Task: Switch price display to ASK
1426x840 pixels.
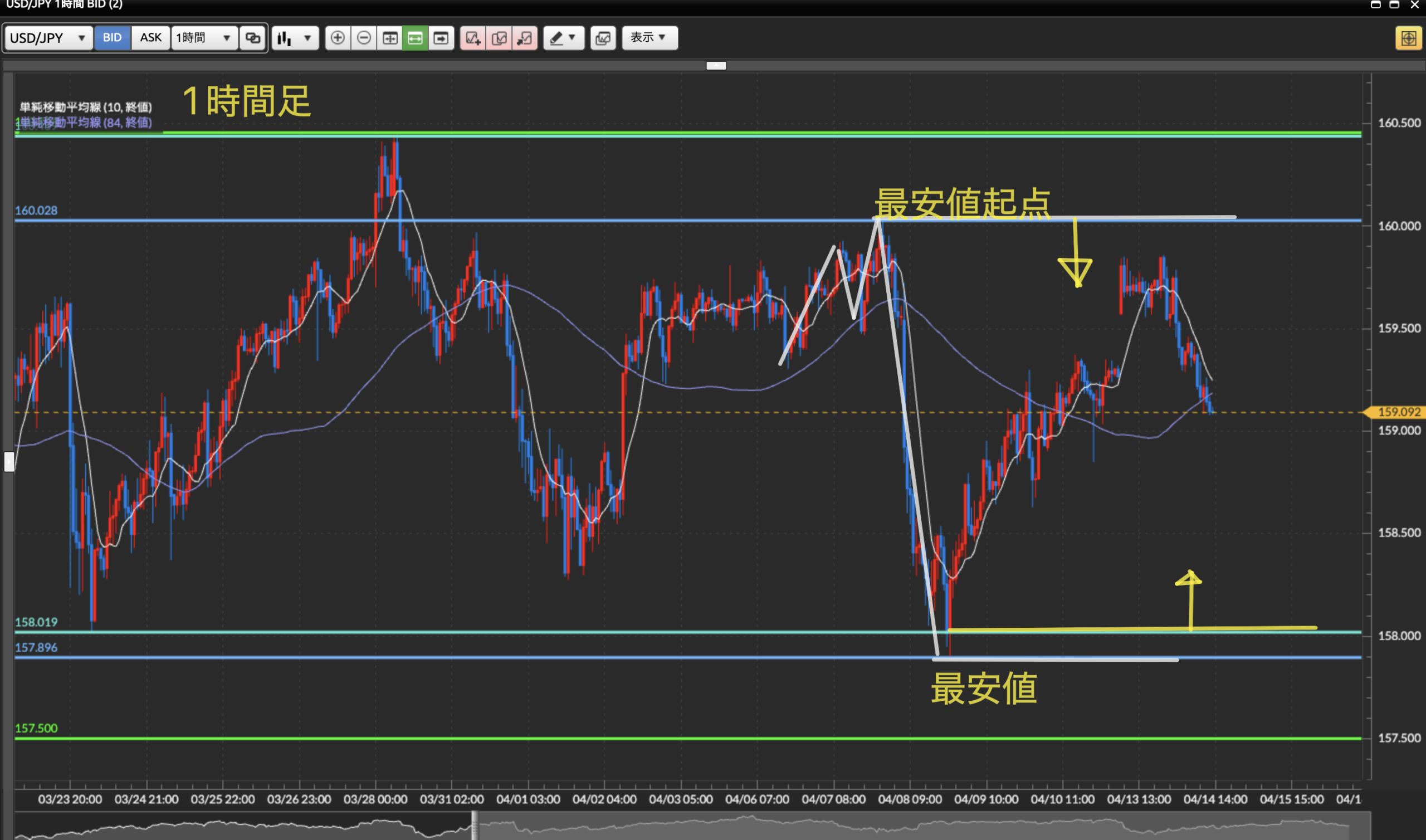Action: pos(150,38)
